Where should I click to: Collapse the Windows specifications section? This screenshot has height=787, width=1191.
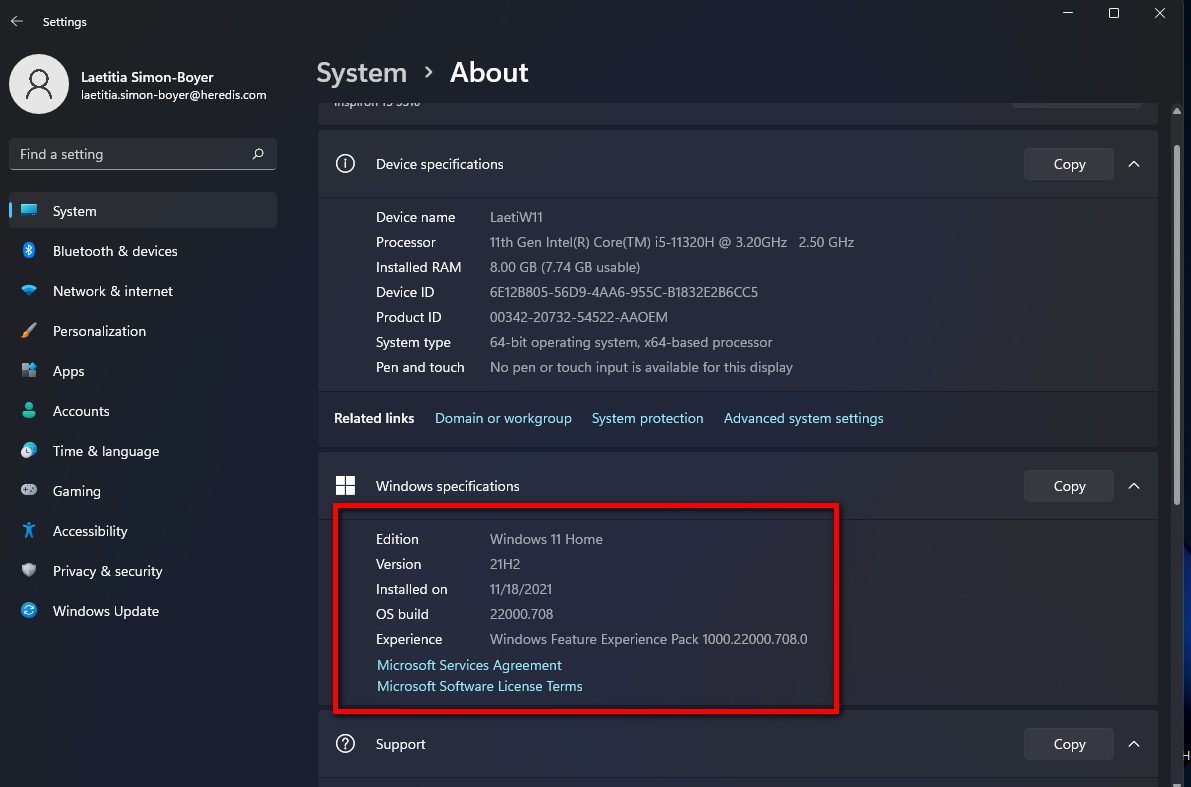point(1134,486)
